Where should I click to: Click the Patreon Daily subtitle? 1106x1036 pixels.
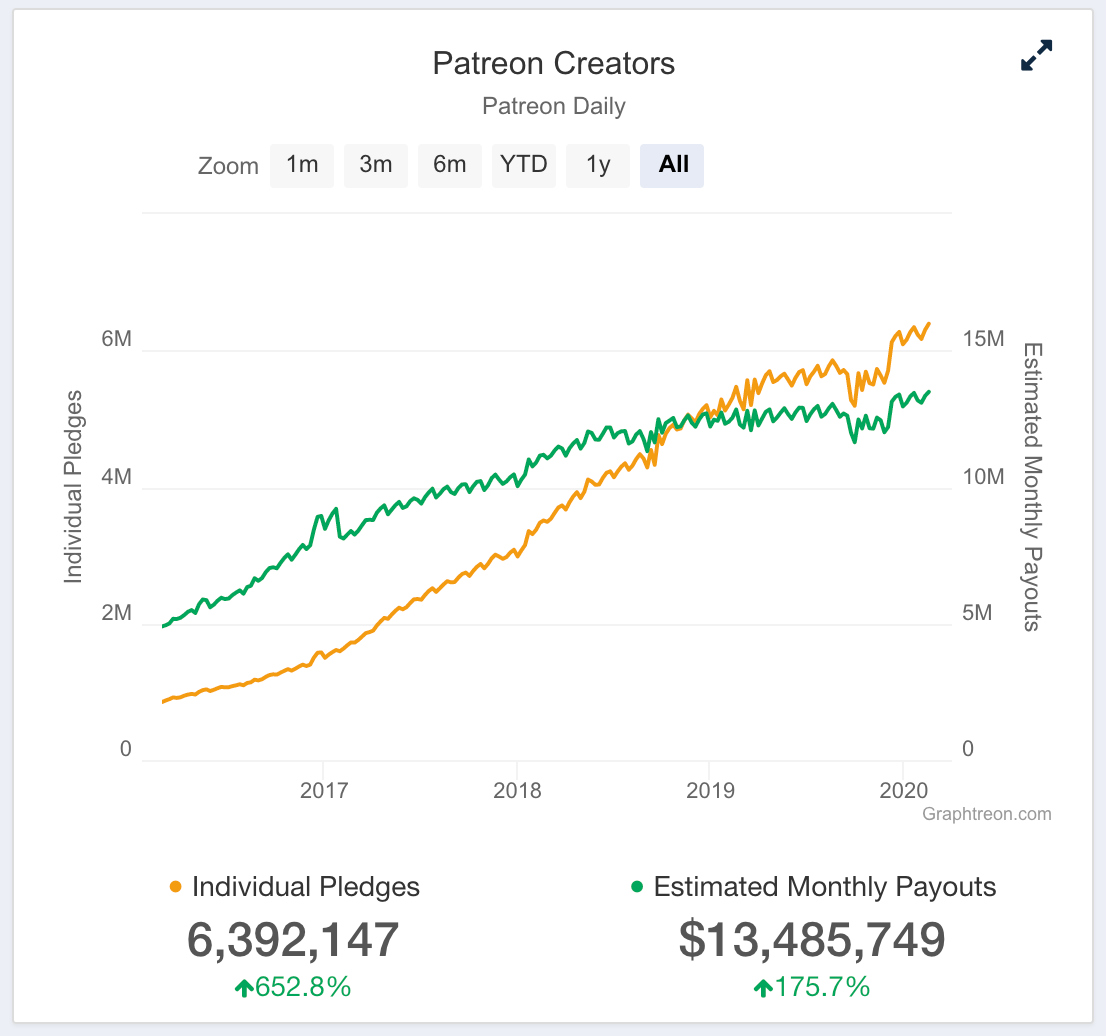pos(553,106)
